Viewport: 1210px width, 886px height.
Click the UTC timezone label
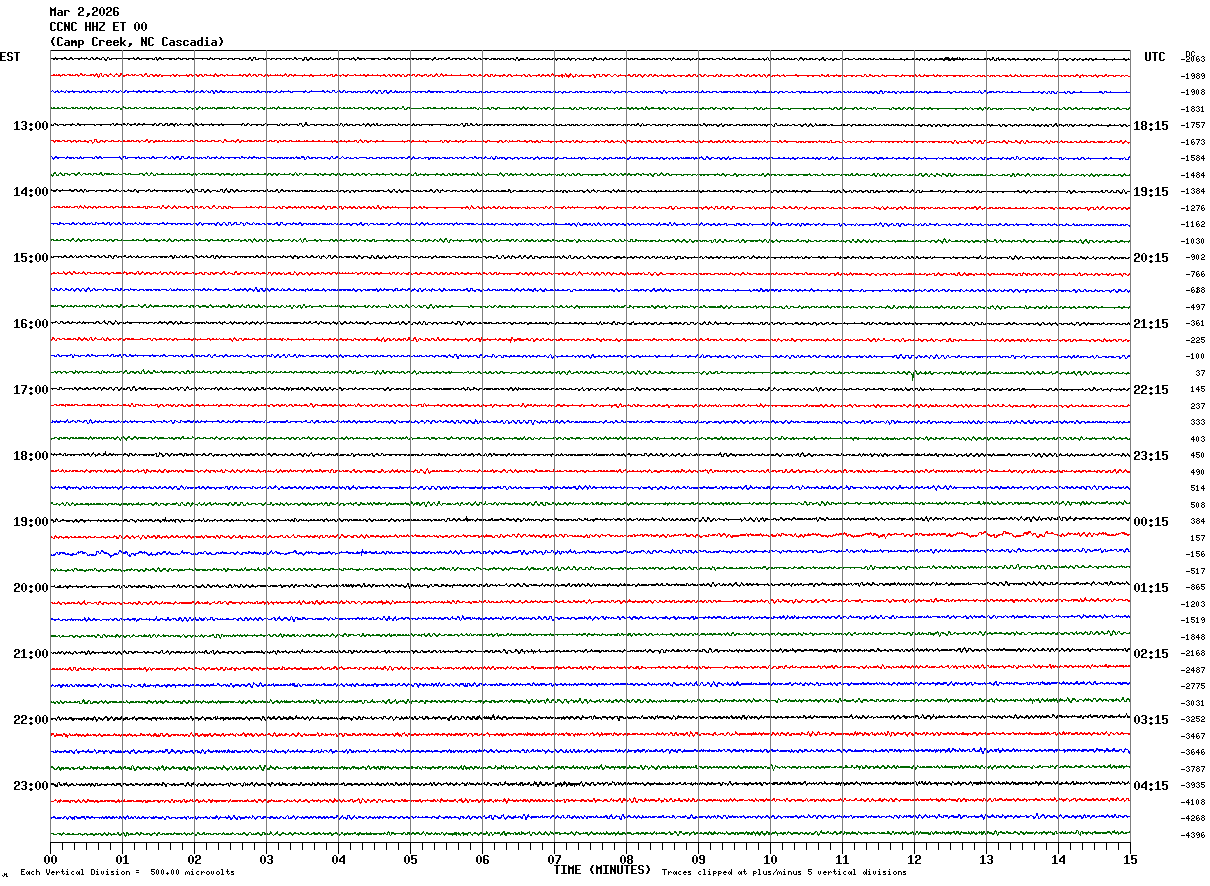click(1155, 57)
